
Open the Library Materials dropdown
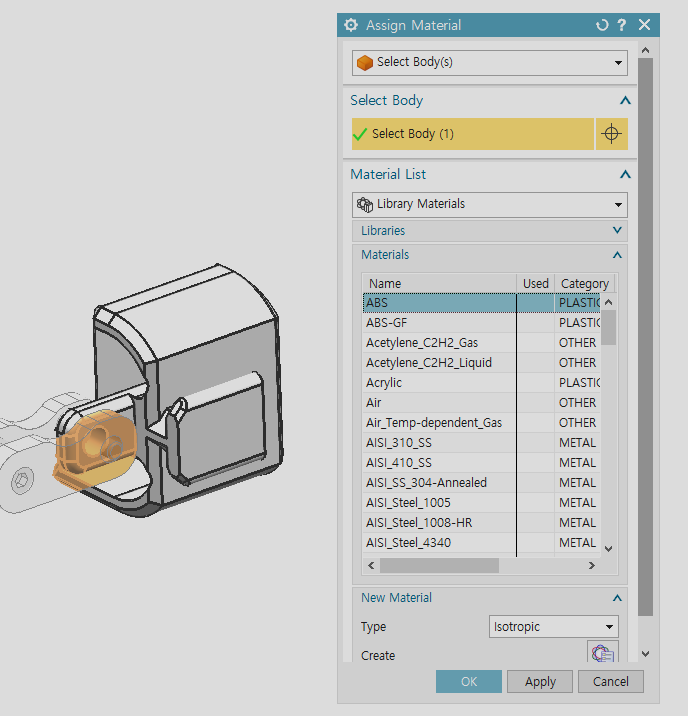click(489, 205)
